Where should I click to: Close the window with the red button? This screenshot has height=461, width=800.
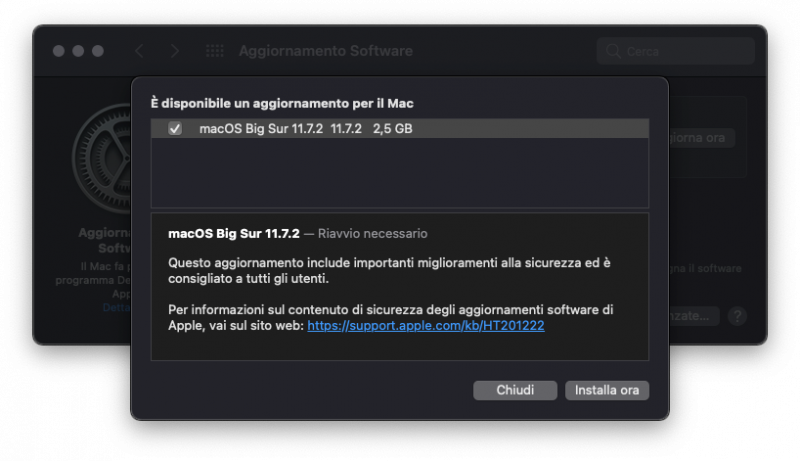pyautogui.click(x=59, y=51)
